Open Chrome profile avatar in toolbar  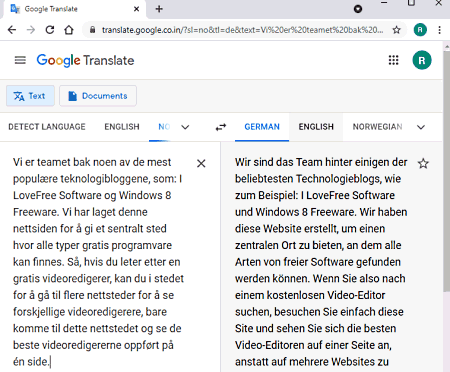[x=420, y=30]
